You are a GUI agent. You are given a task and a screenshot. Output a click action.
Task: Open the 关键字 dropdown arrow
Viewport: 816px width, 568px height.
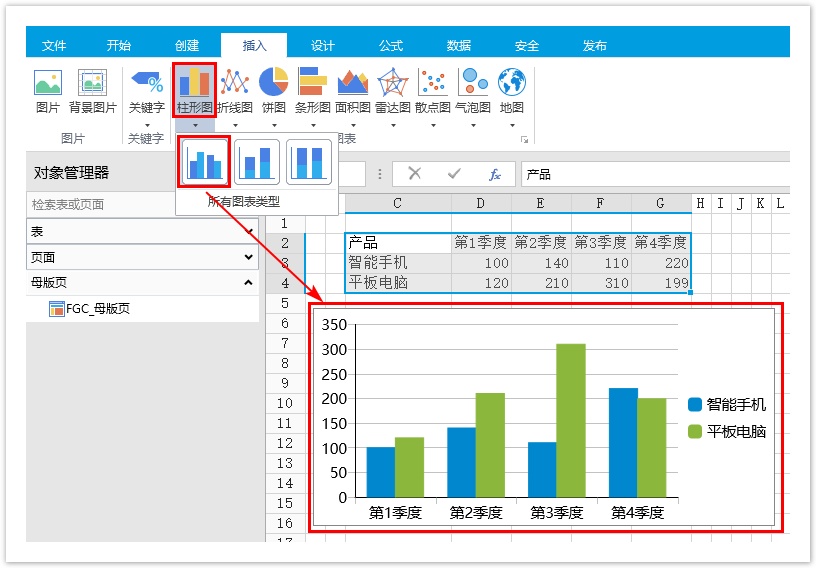pos(147,125)
